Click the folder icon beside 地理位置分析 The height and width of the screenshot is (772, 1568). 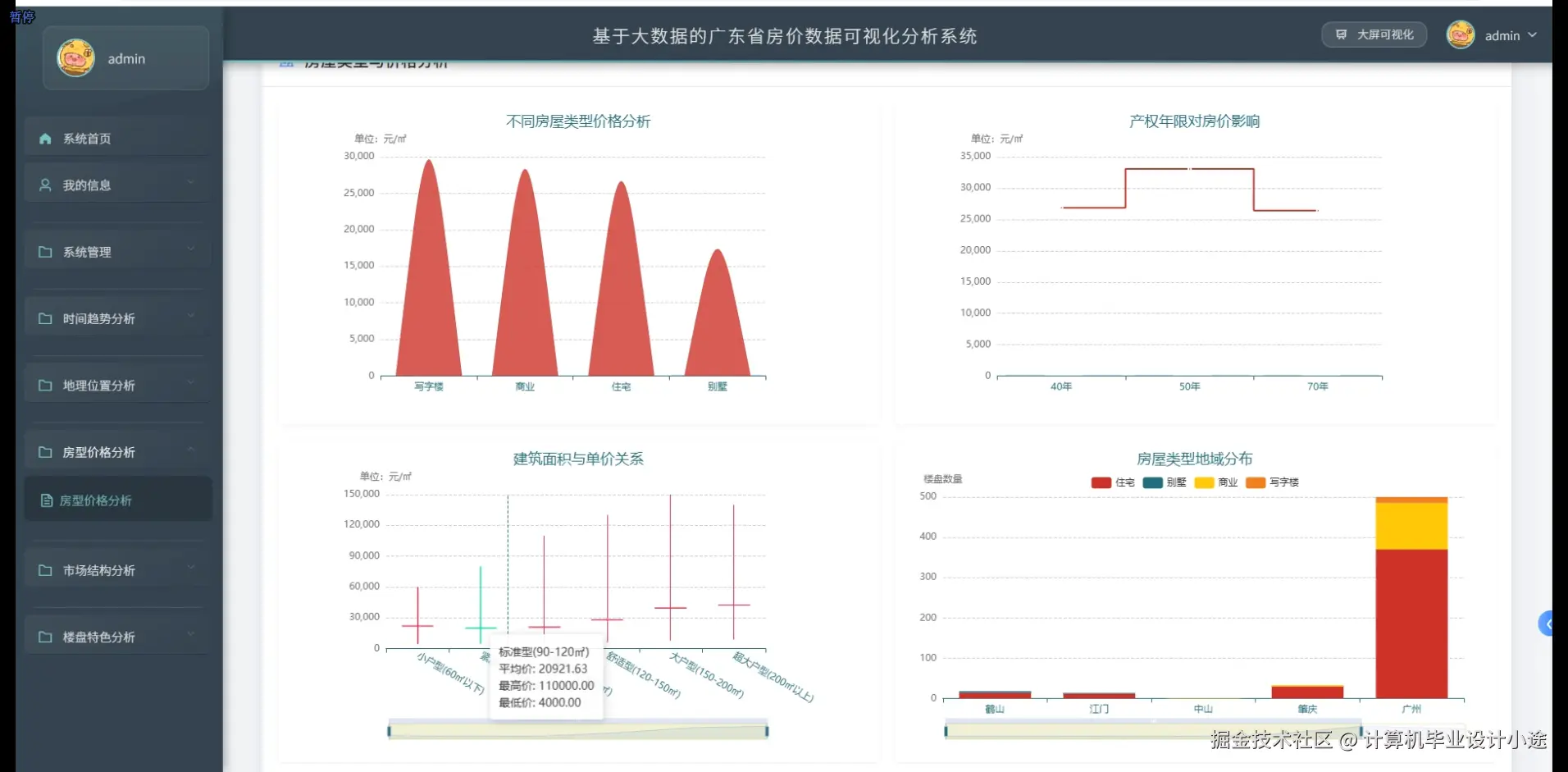coord(45,385)
